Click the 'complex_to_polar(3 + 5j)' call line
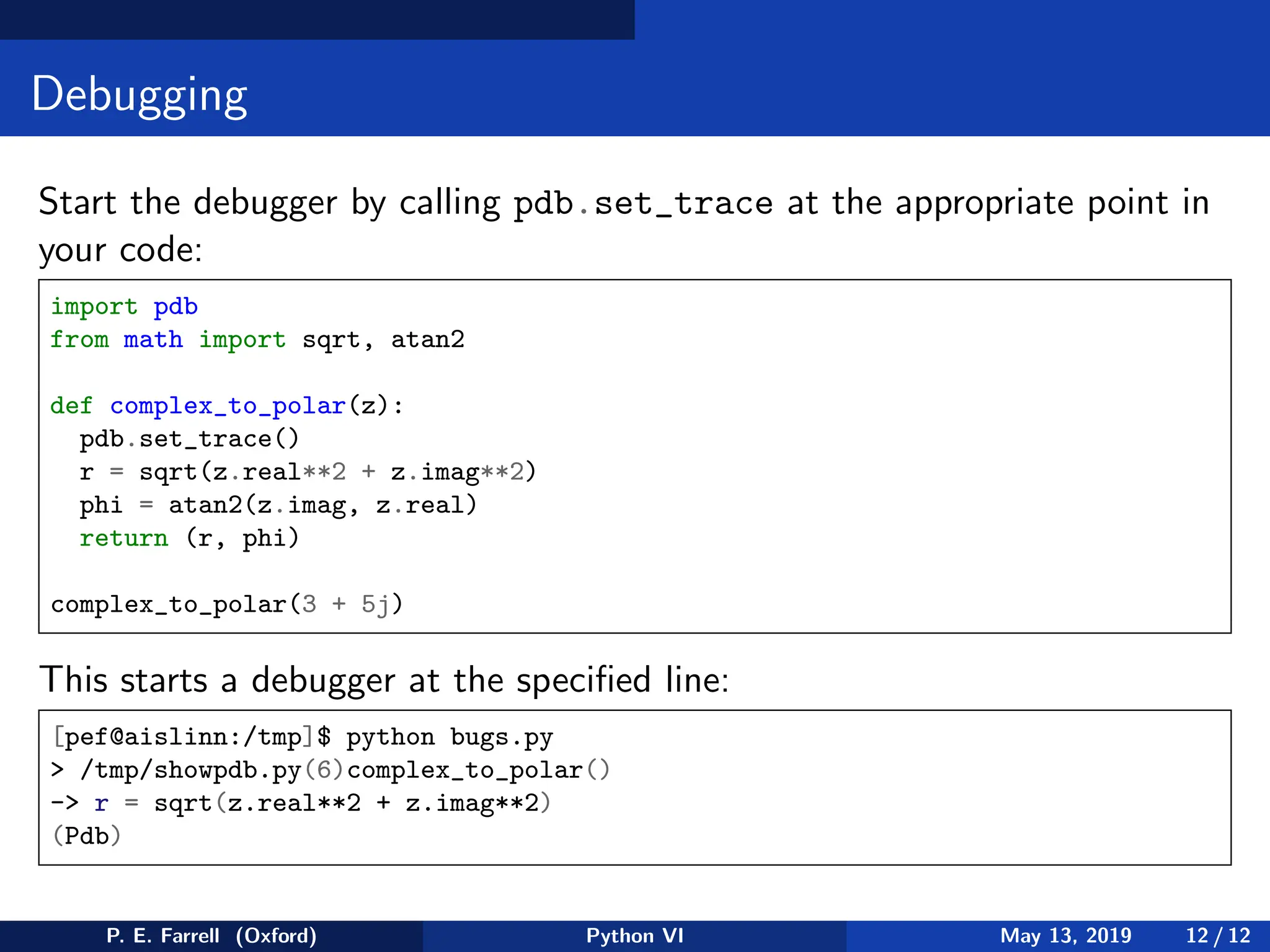 click(227, 604)
